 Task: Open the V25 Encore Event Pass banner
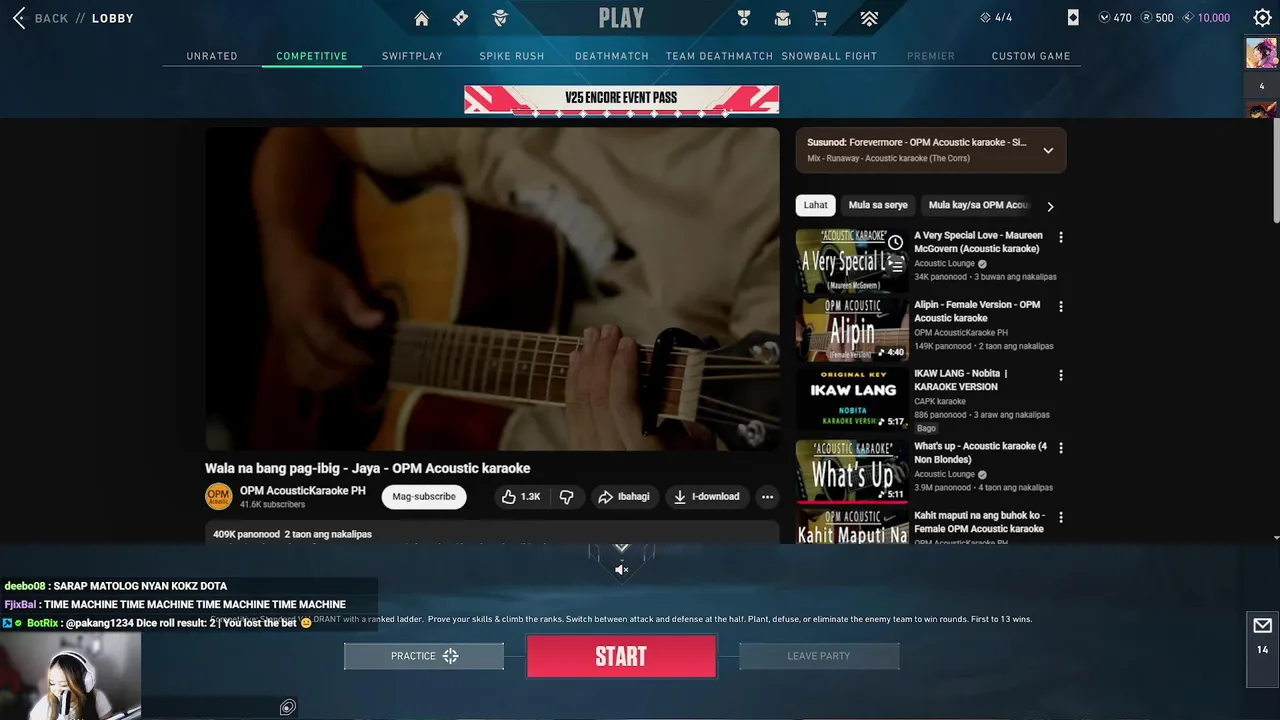click(621, 99)
